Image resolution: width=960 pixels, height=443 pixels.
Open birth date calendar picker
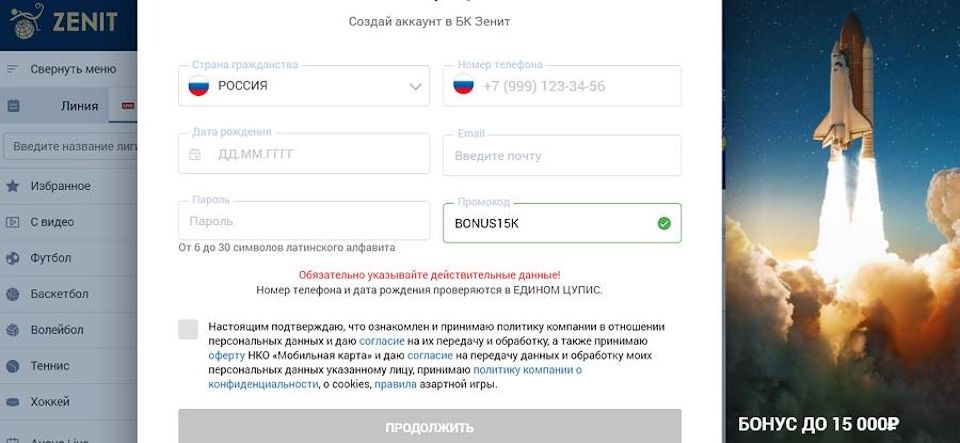[195, 154]
